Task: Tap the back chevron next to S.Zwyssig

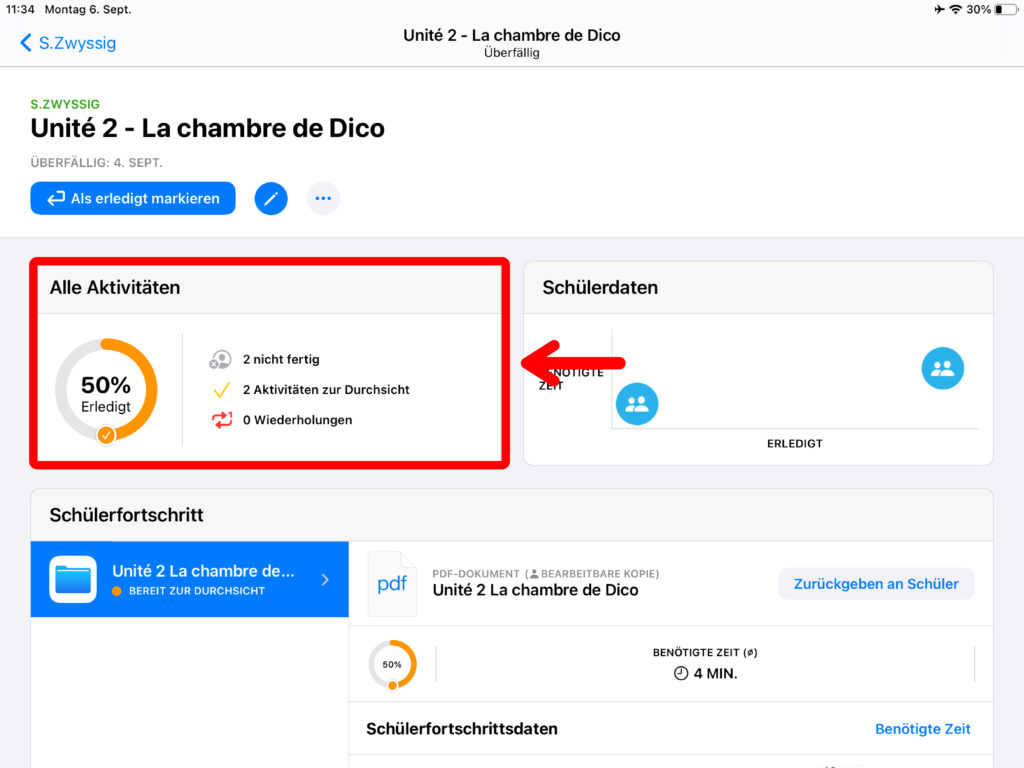Action: (26, 43)
